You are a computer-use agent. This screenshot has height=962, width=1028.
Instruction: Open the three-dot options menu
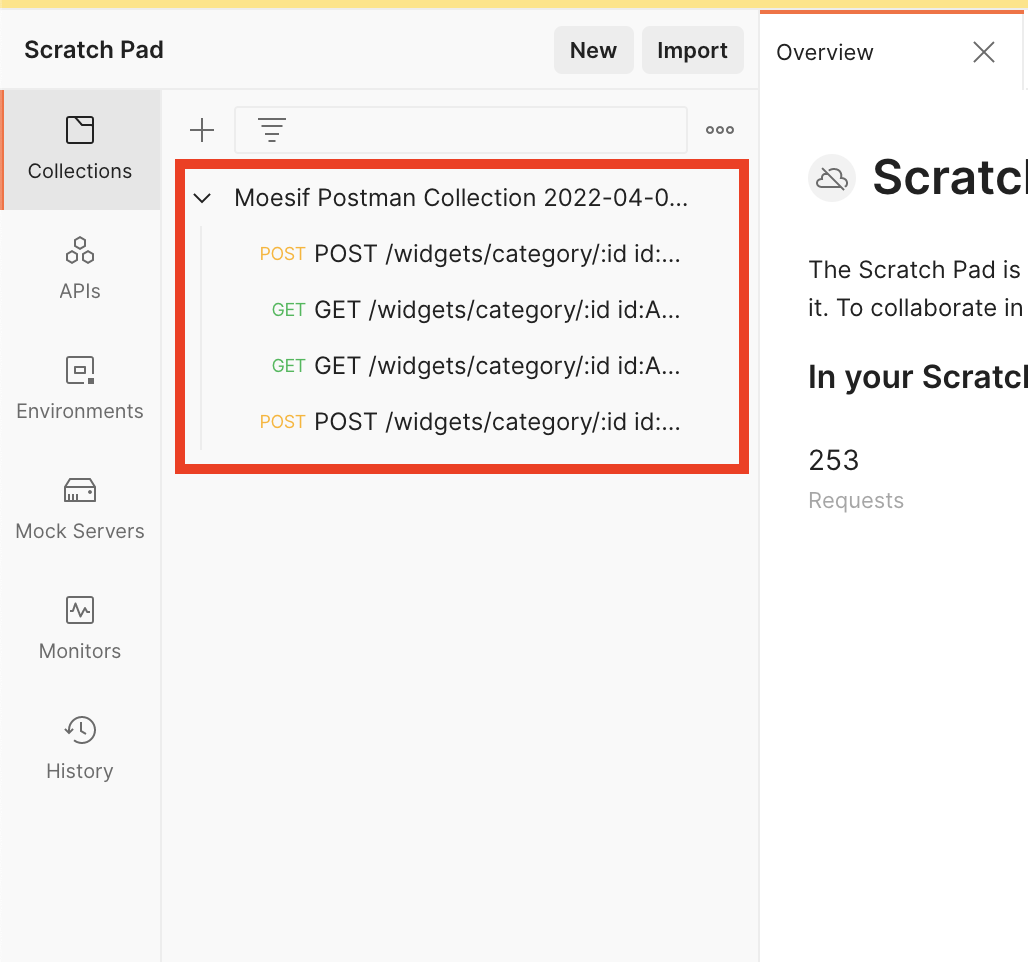[720, 130]
